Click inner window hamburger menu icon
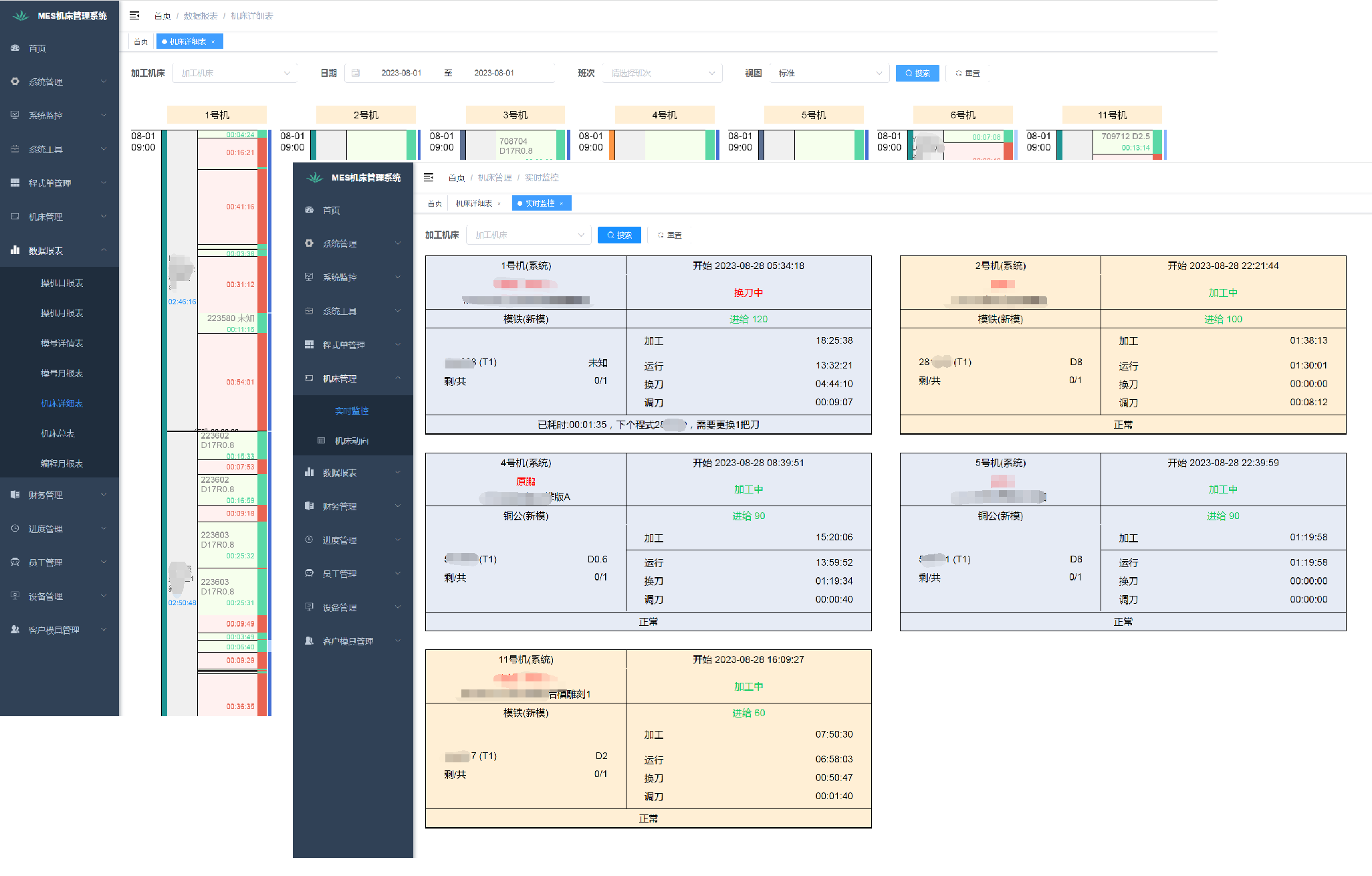Image resolution: width=1372 pixels, height=876 pixels. click(x=429, y=177)
